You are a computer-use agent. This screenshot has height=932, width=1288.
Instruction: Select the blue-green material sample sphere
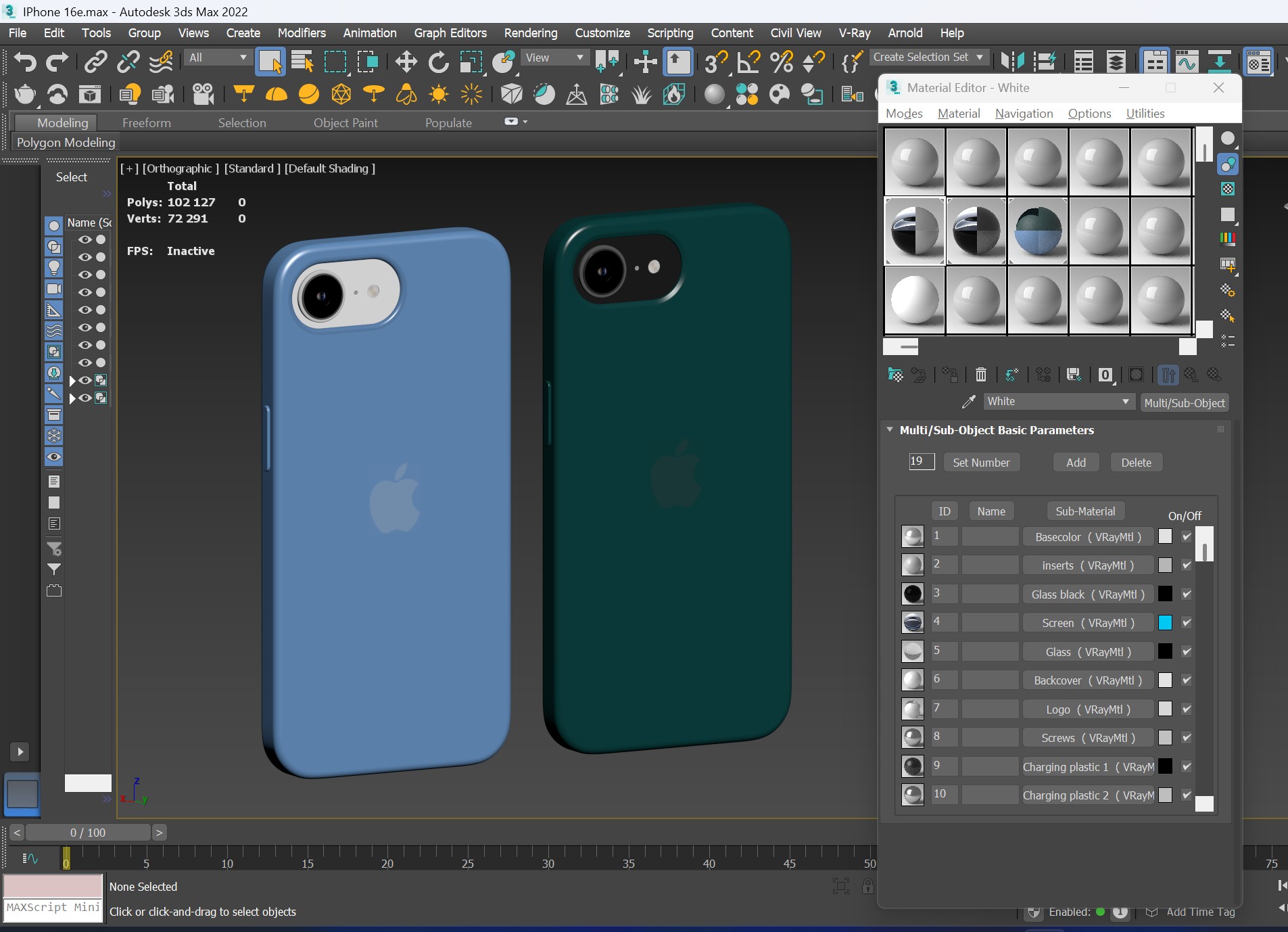(1038, 231)
